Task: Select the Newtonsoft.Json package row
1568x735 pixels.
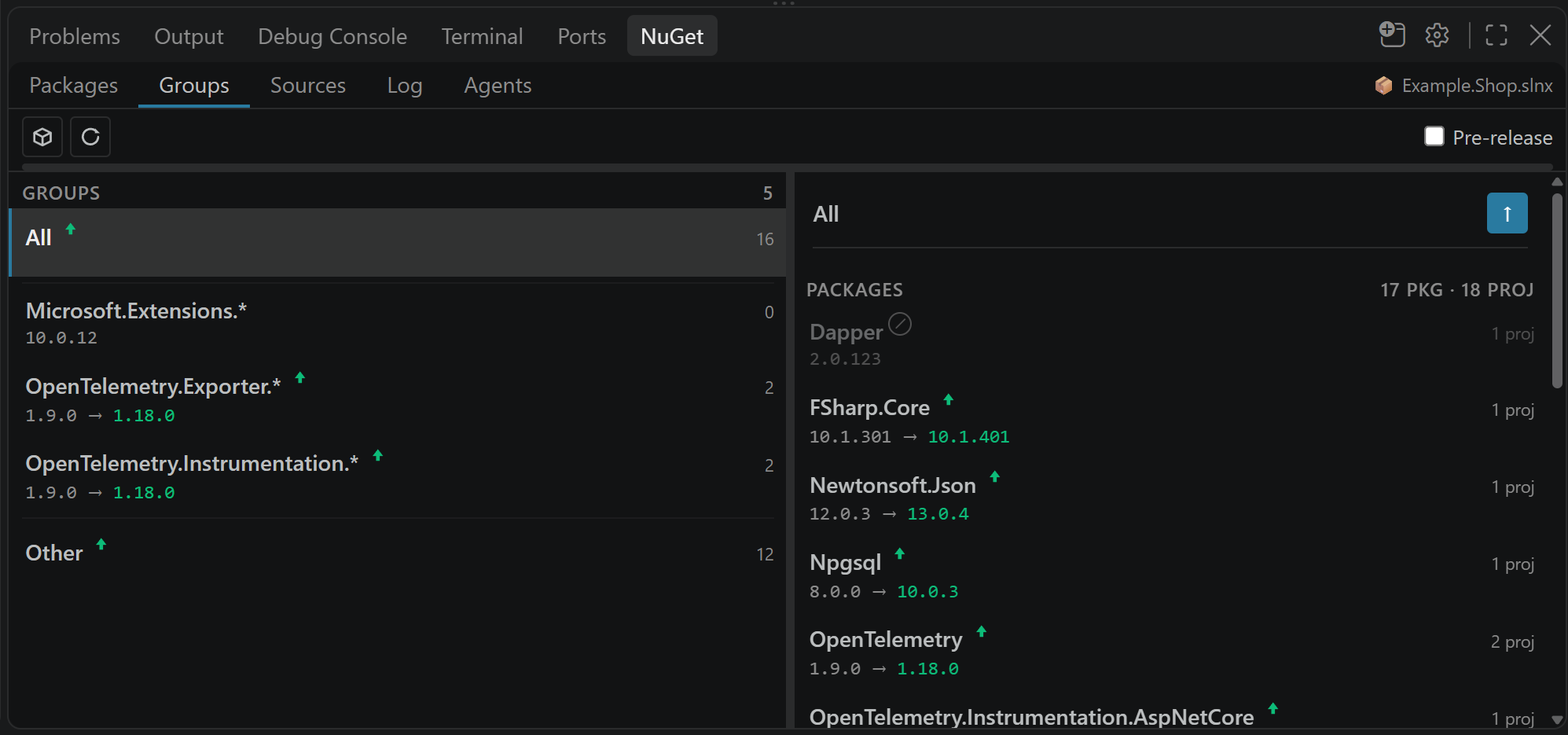Action: pyautogui.click(x=1171, y=498)
